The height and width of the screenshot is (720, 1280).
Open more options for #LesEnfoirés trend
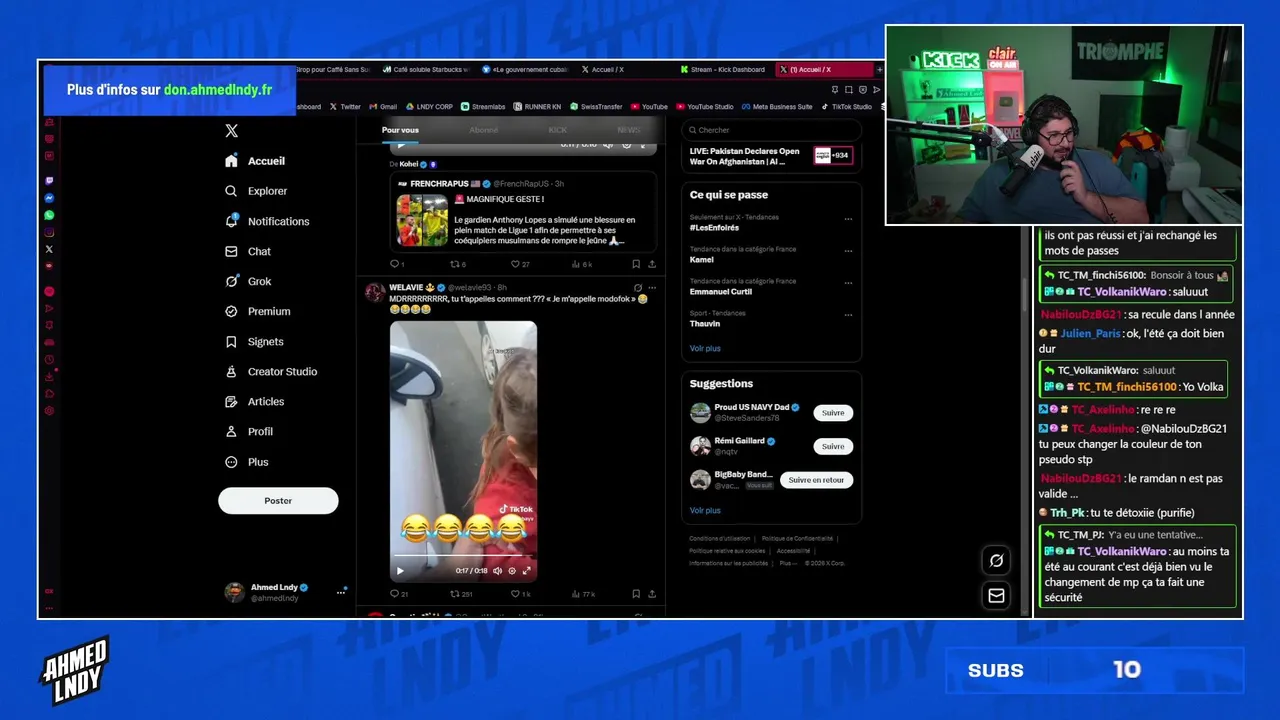coord(848,219)
